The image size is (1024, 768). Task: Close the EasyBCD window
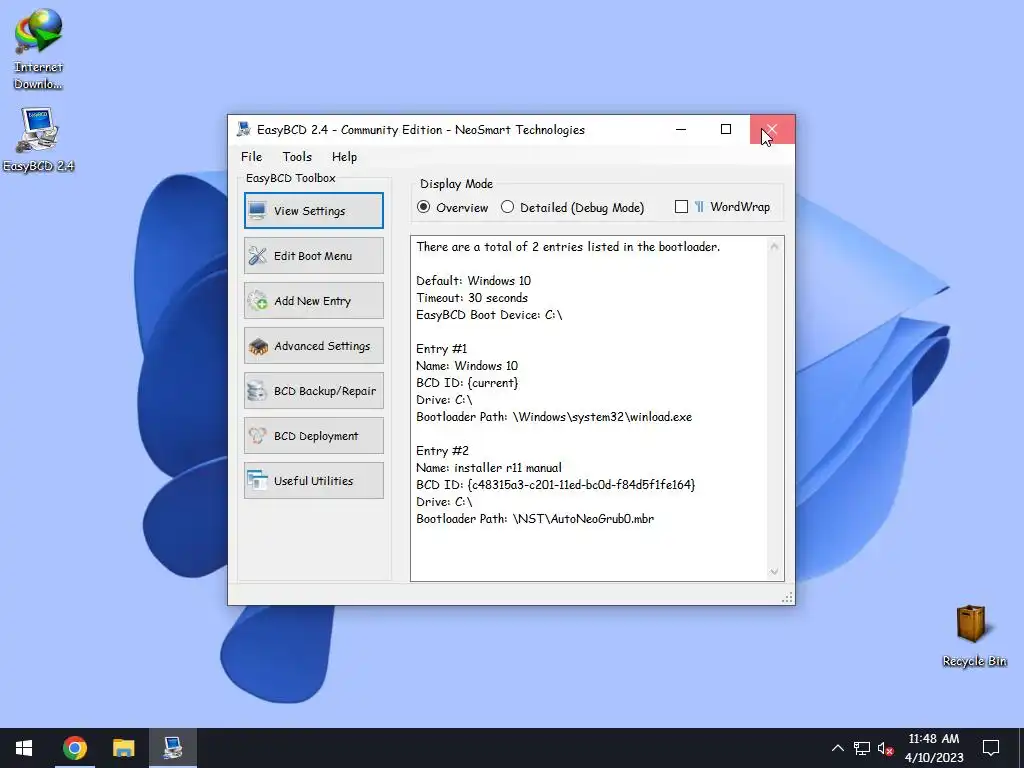pos(772,129)
